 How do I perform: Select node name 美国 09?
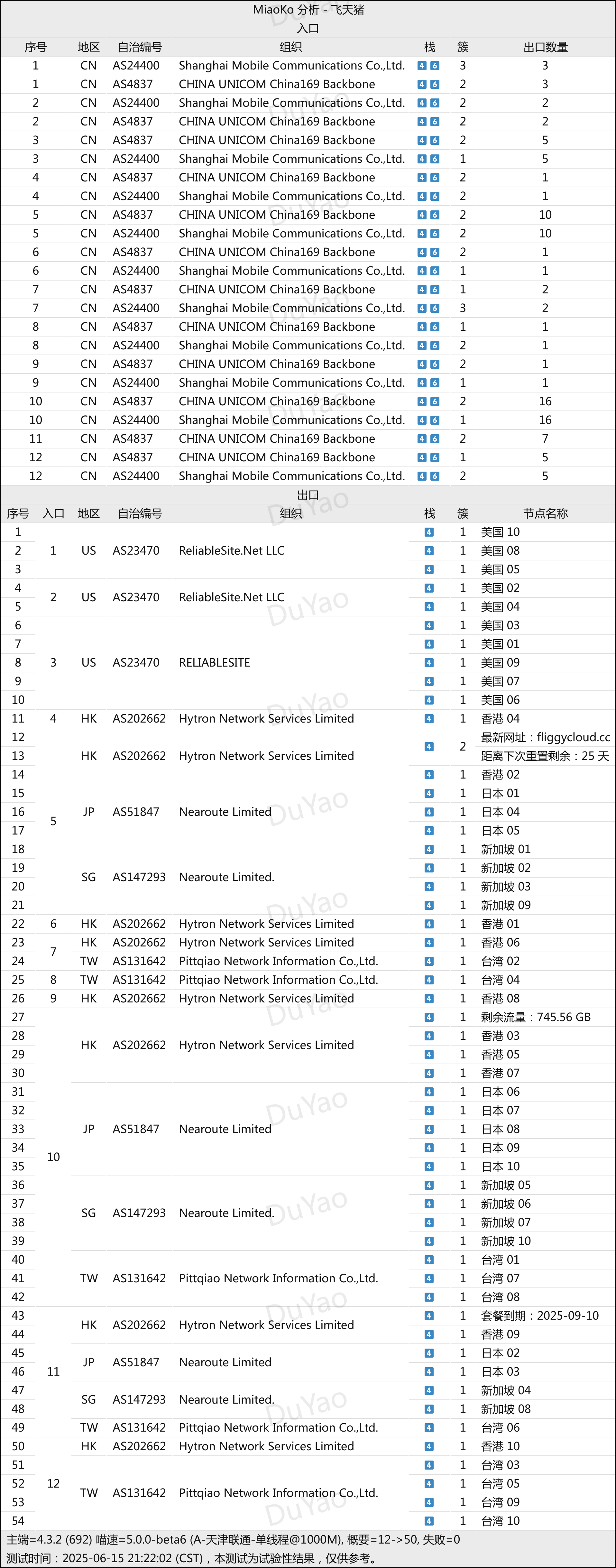pos(500,663)
